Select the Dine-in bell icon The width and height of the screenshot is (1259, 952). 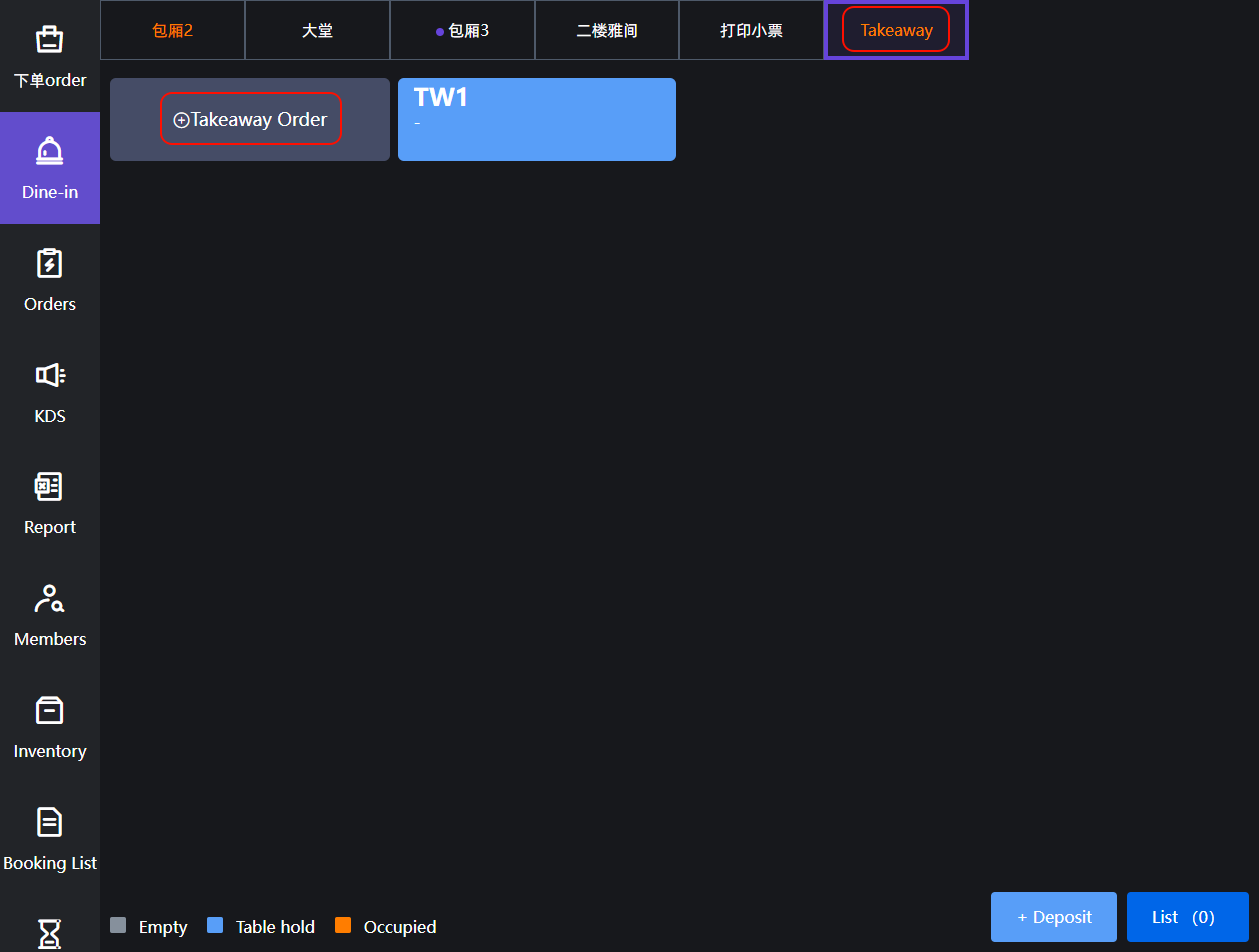[49, 152]
